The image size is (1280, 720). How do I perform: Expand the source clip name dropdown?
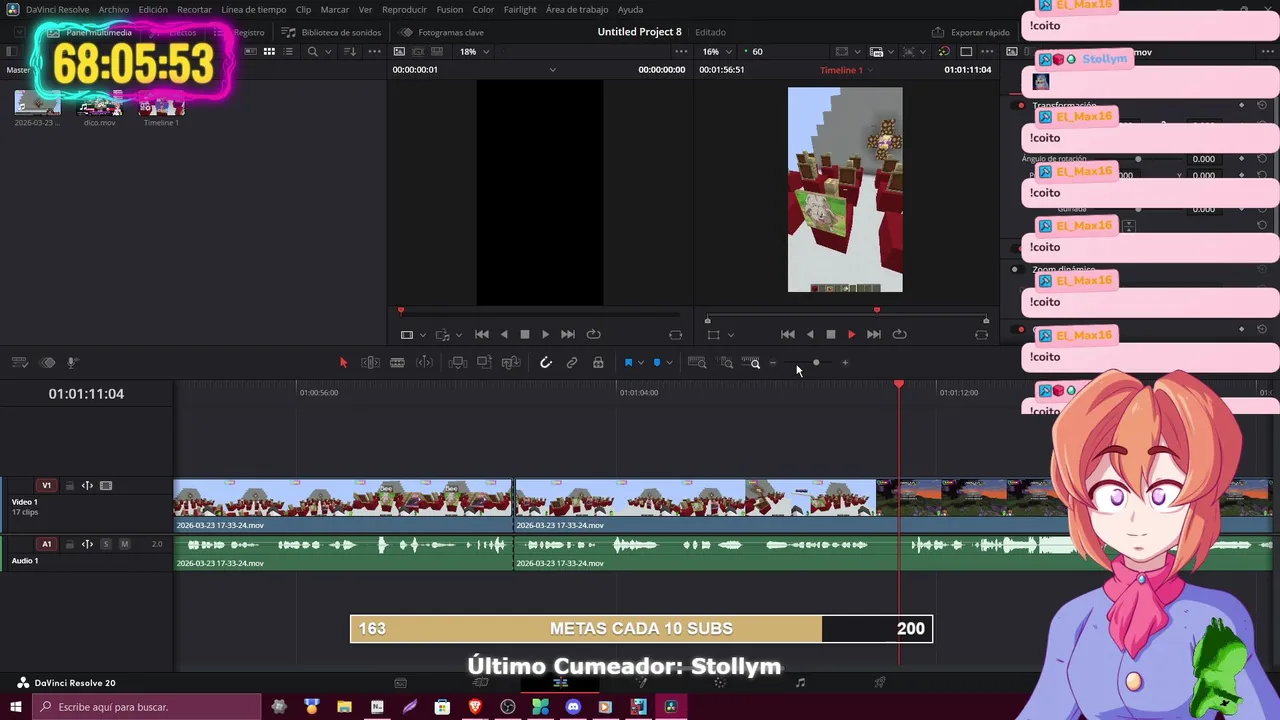[553, 70]
